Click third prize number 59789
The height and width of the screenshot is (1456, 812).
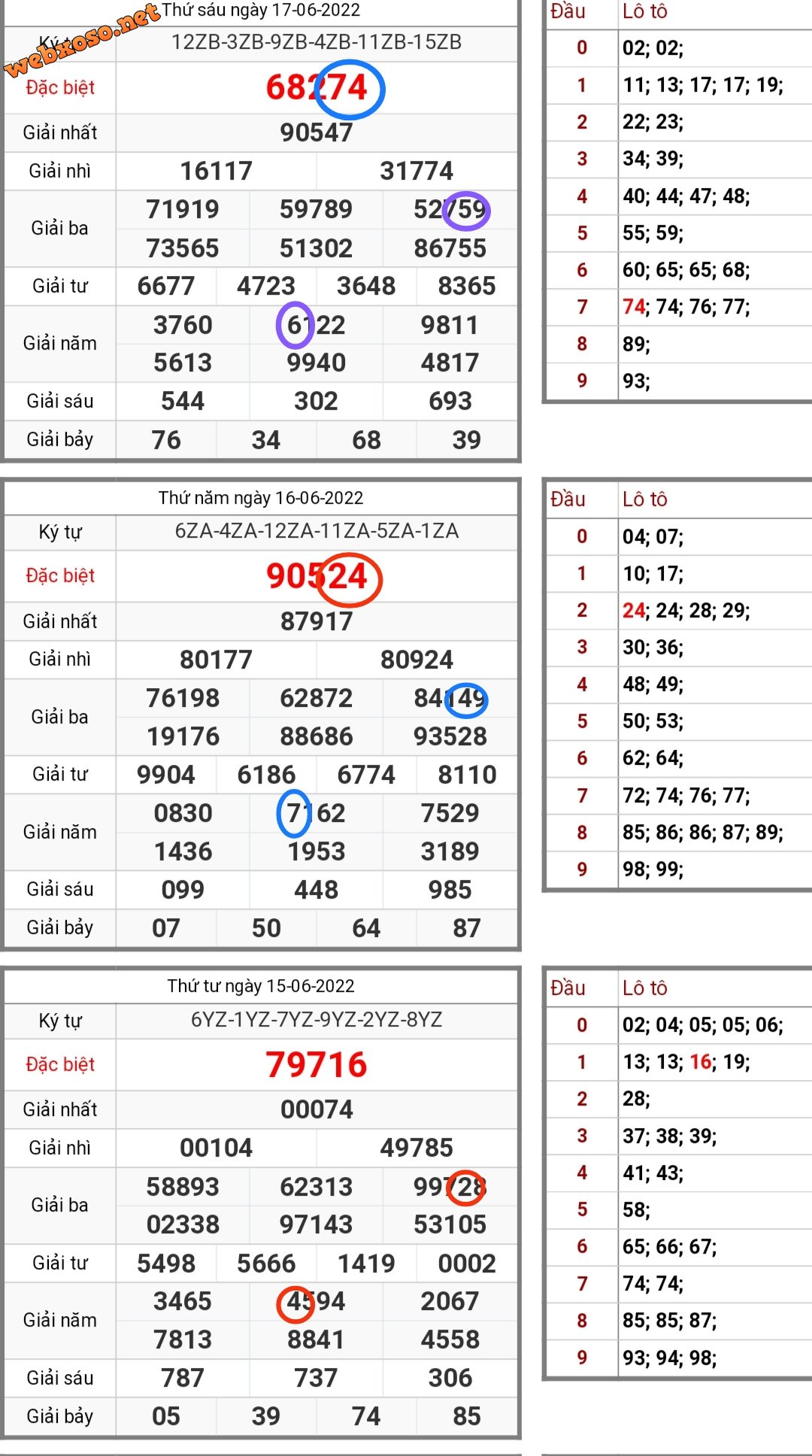tap(317, 209)
